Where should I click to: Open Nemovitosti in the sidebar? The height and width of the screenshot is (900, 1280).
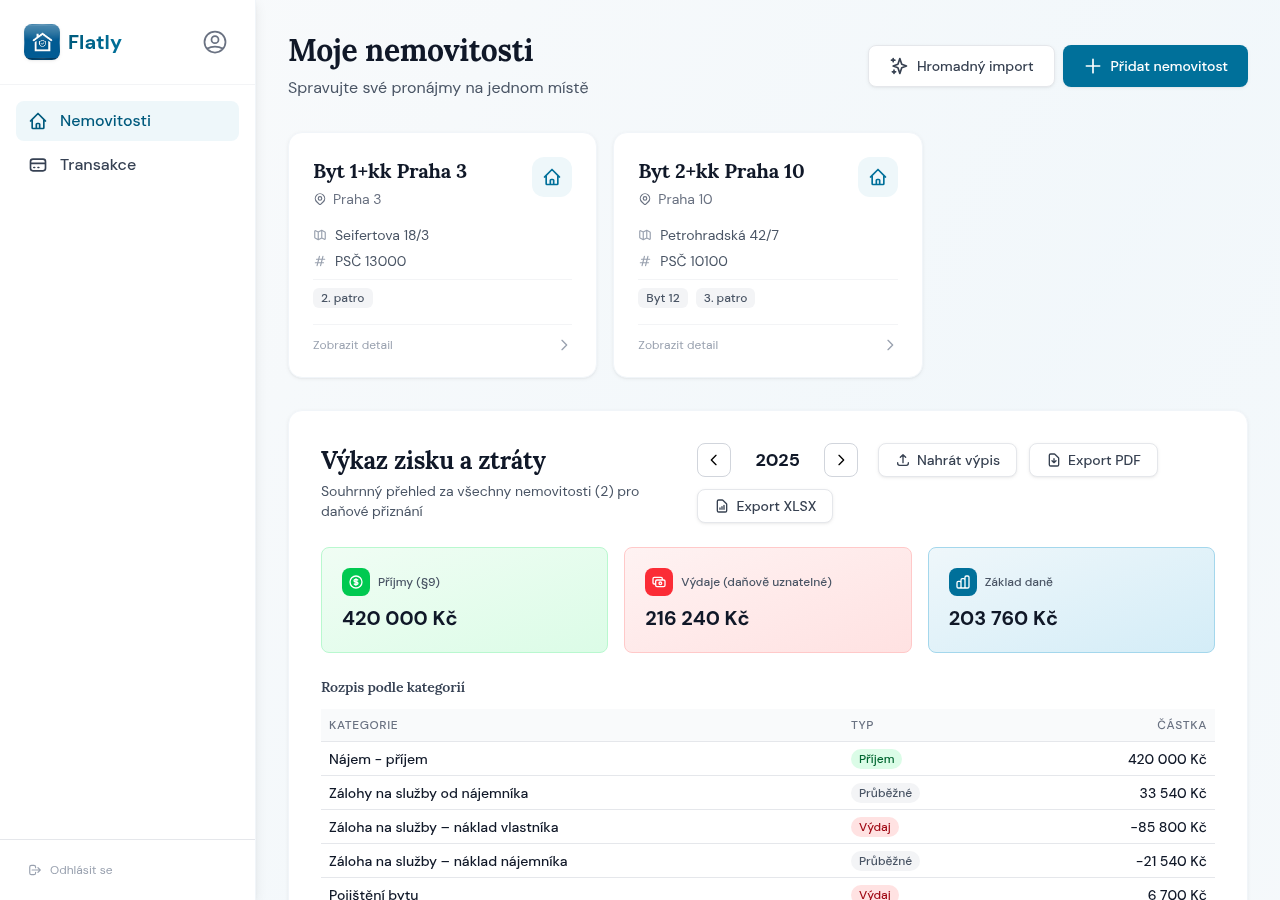point(127,121)
